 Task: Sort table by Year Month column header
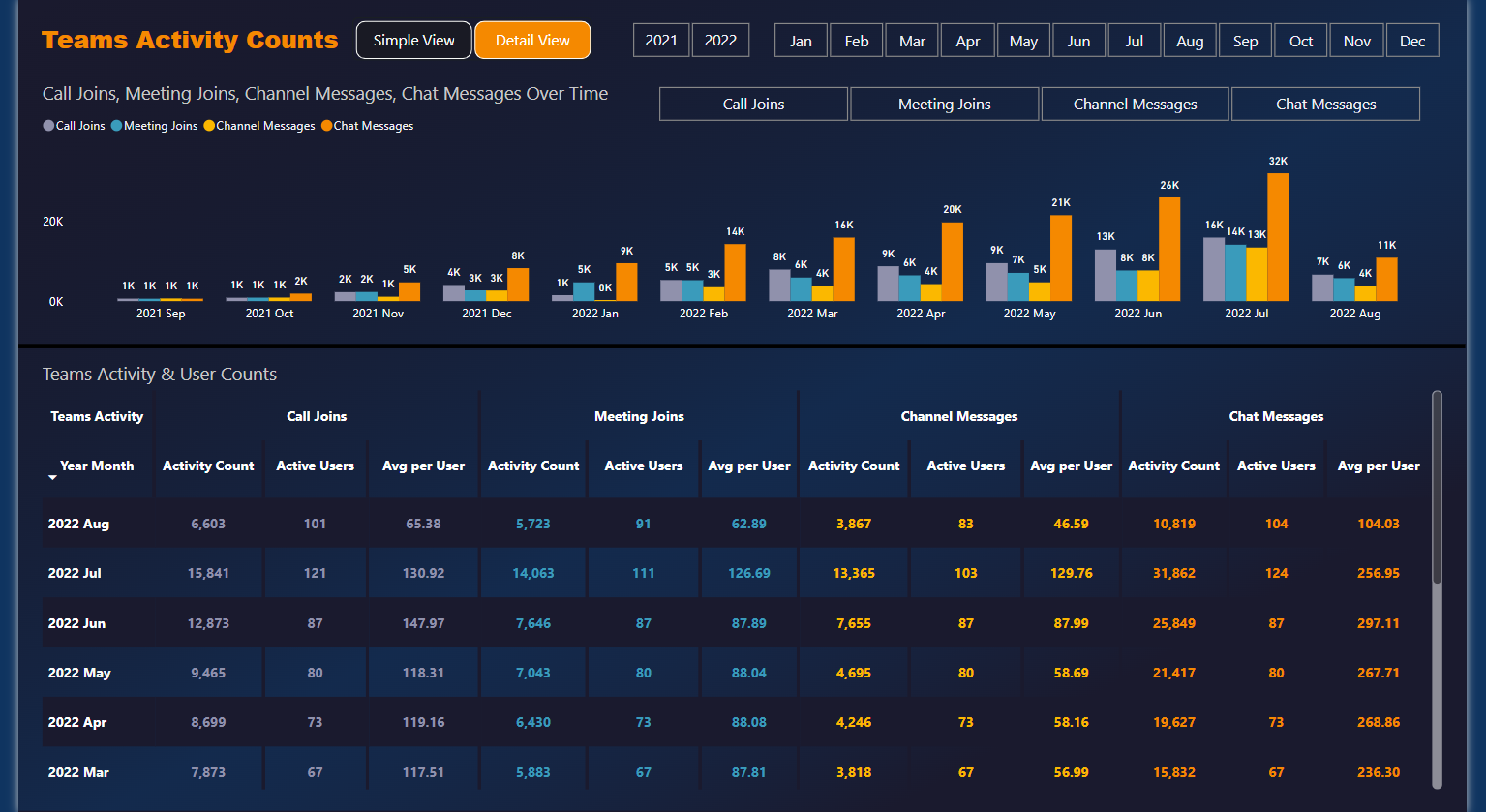coord(97,466)
